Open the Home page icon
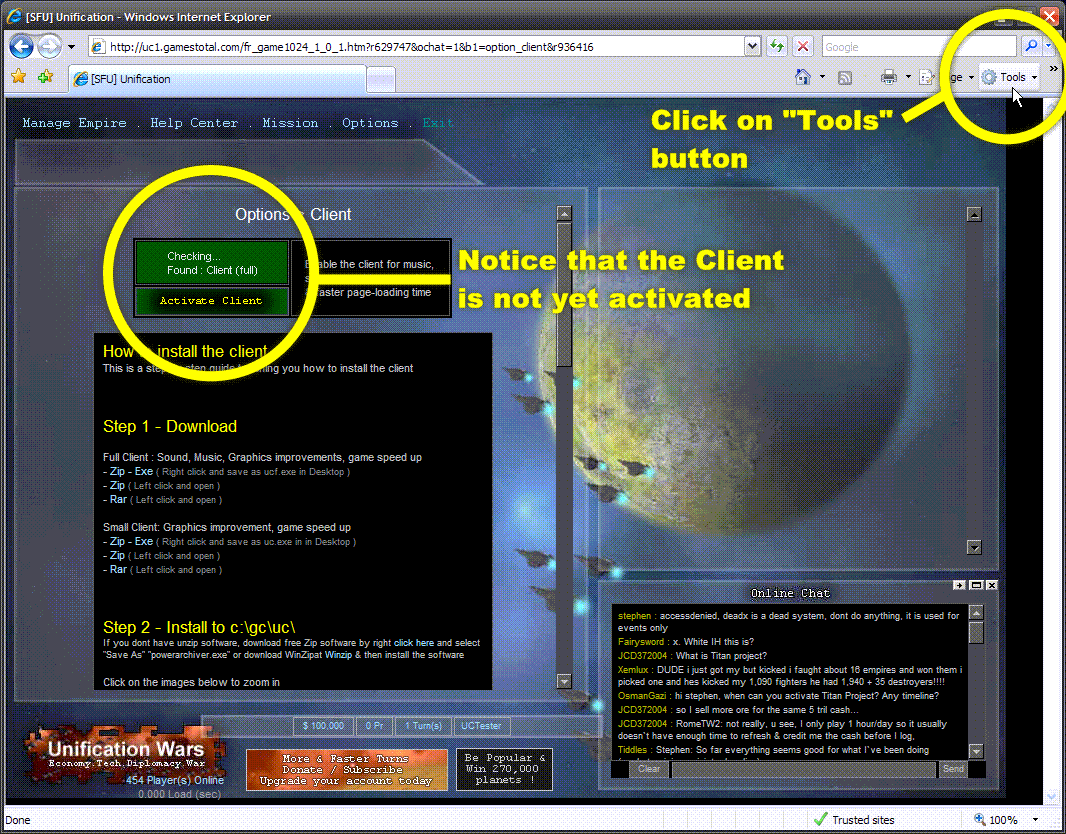Screen dimensions: 1066x834 [802, 77]
